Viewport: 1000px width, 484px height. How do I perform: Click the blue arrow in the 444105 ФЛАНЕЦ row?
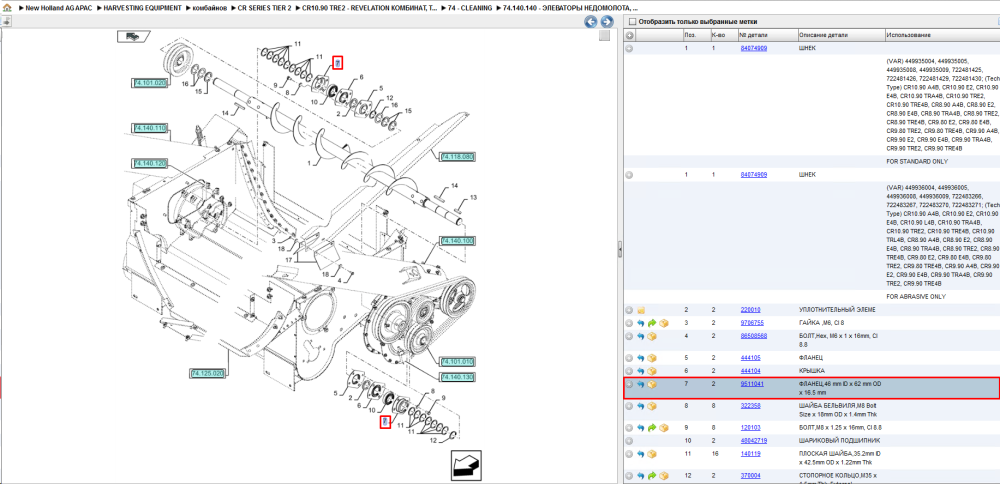641,358
